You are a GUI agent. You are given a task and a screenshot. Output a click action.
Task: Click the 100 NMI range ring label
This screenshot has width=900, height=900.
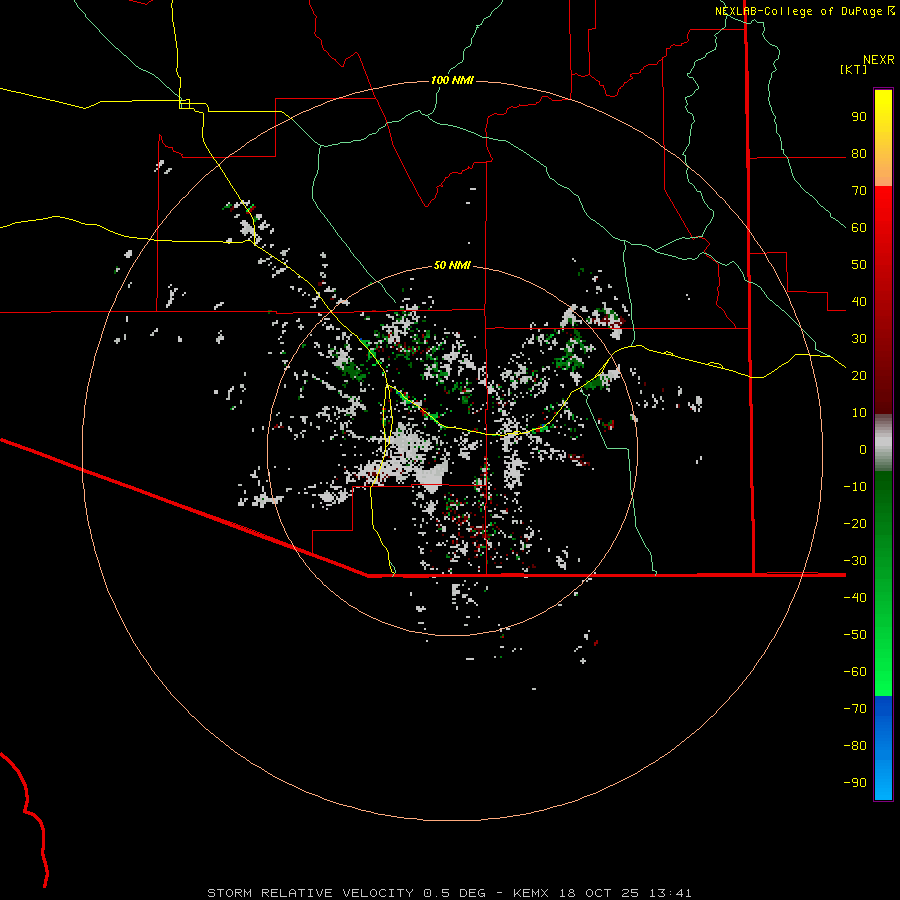[452, 80]
